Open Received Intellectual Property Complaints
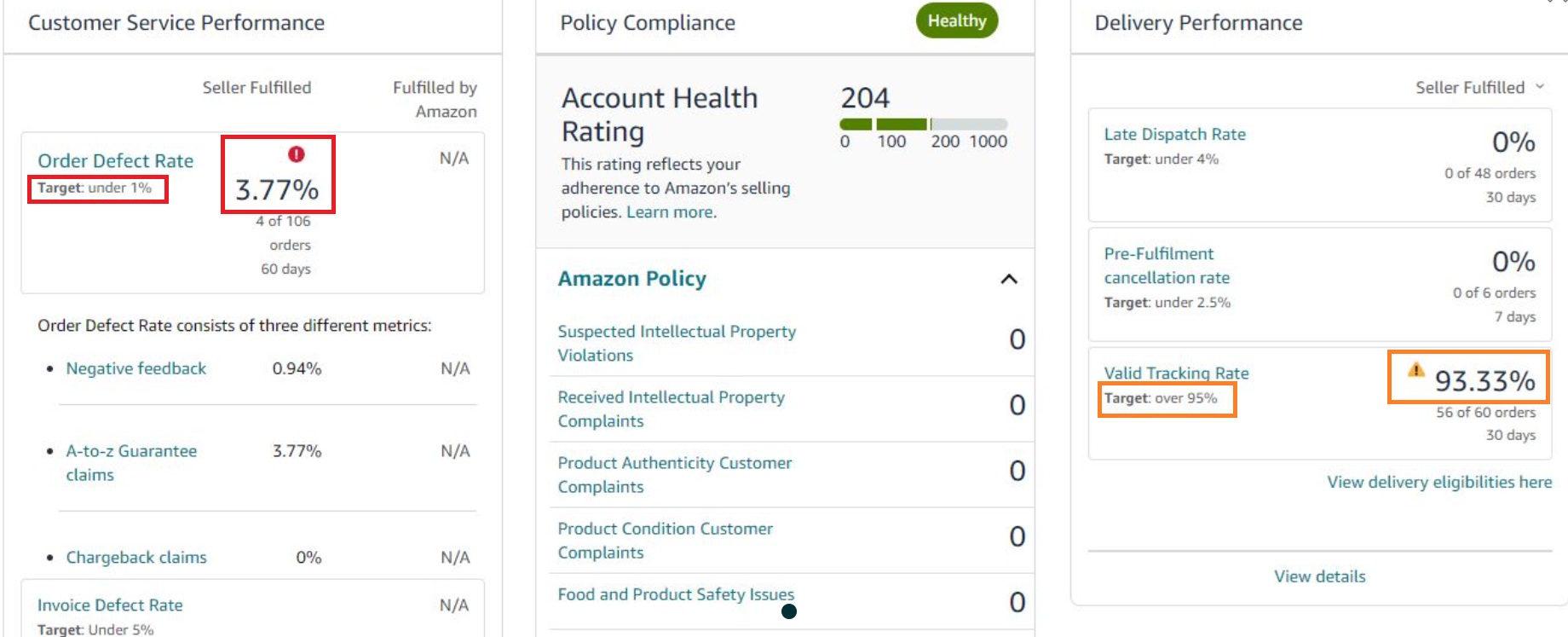Image resolution: width=1568 pixels, height=637 pixels. click(672, 408)
